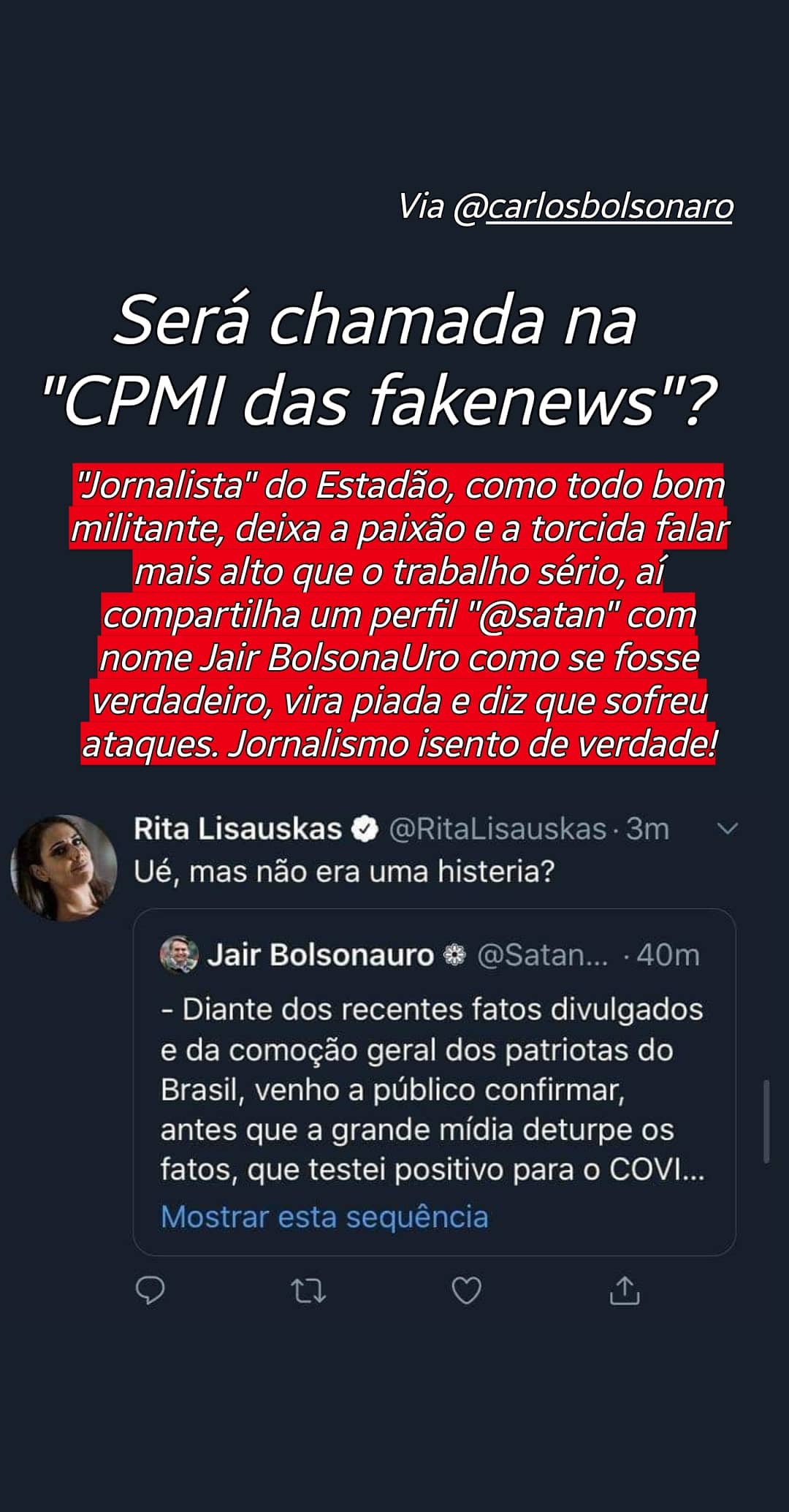Click the verified badge beside Rita Lisauskas
Viewport: 789px width, 1512px height.
pyautogui.click(x=365, y=829)
